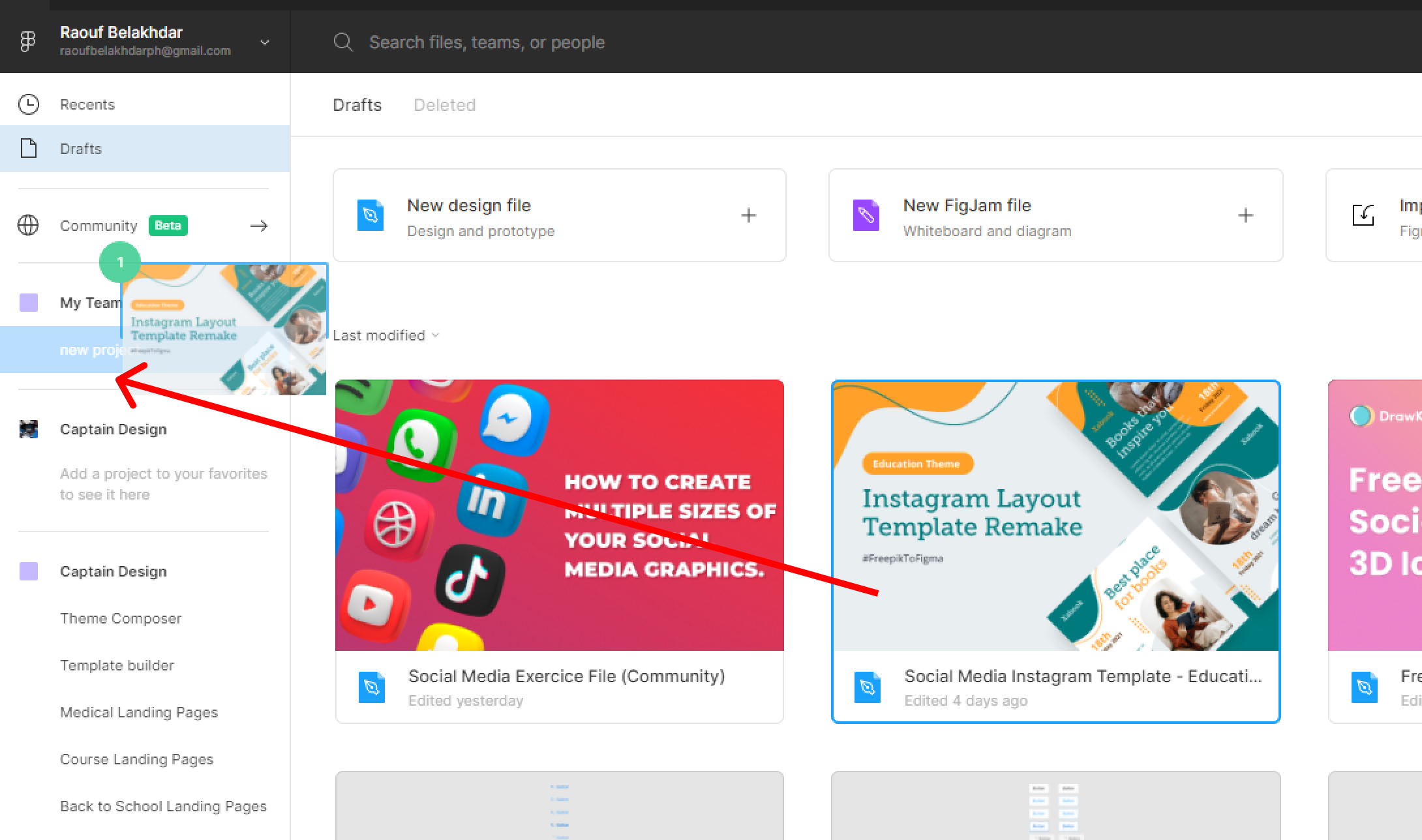
Task: Click the Import file icon on the right
Action: point(1364,215)
